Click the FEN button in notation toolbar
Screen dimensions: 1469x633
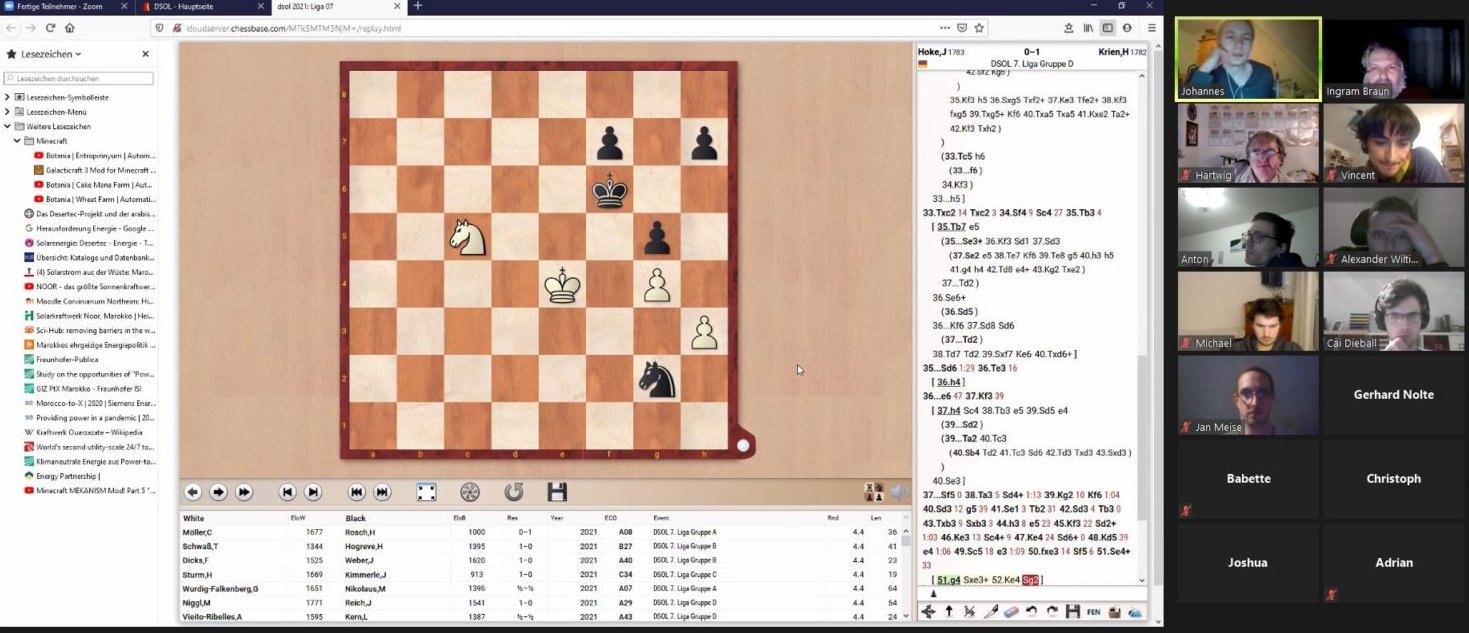pos(1093,611)
